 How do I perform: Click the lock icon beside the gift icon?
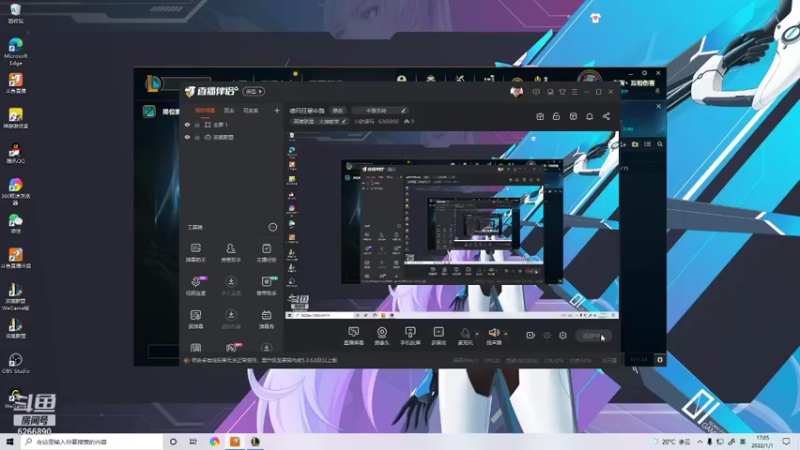[556, 116]
